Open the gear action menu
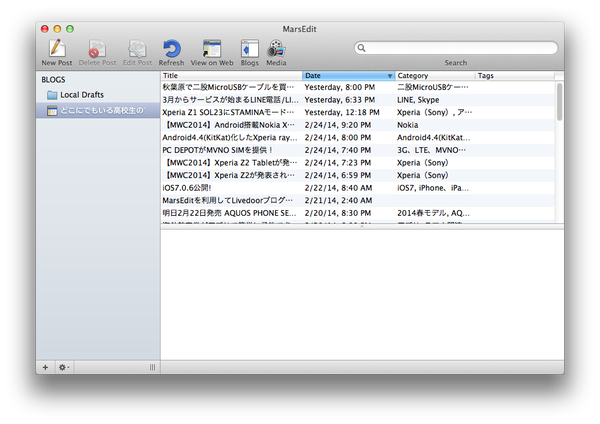The image size is (600, 424). pyautogui.click(x=64, y=367)
